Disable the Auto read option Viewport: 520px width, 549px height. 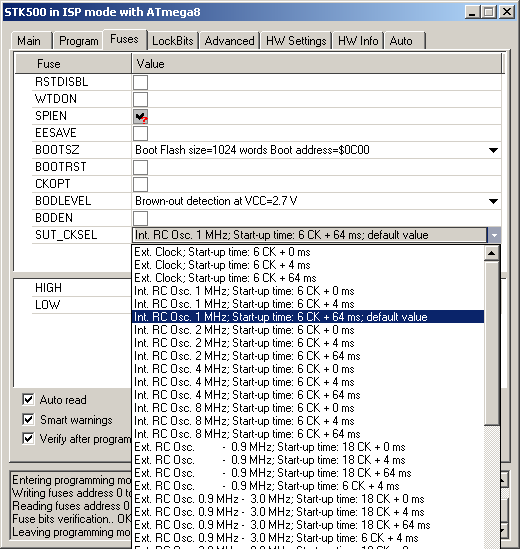pyautogui.click(x=28, y=399)
